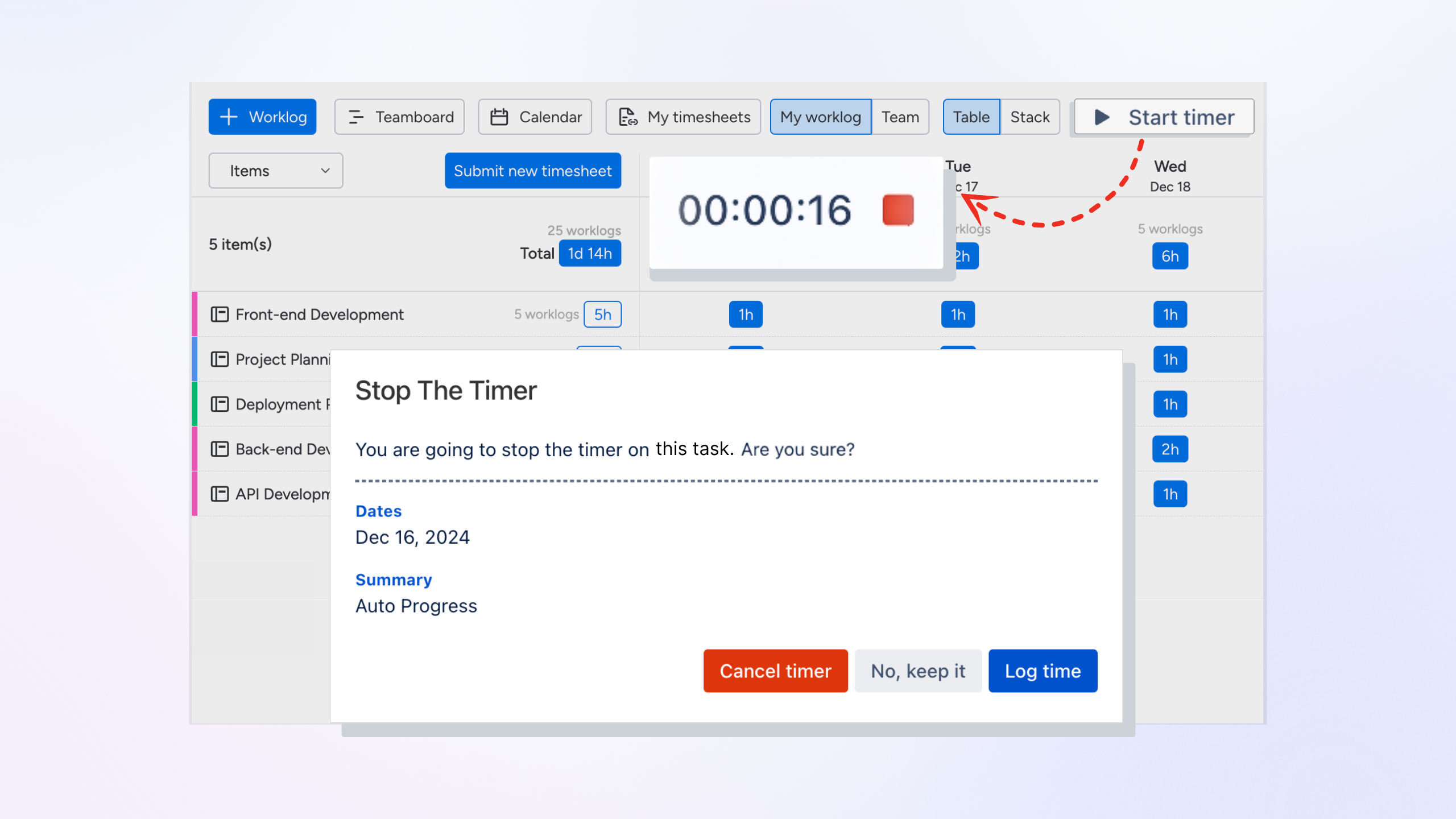Click the pink color bar next to Project Planning
The width and height of the screenshot is (1456, 819).
pyautogui.click(x=194, y=359)
